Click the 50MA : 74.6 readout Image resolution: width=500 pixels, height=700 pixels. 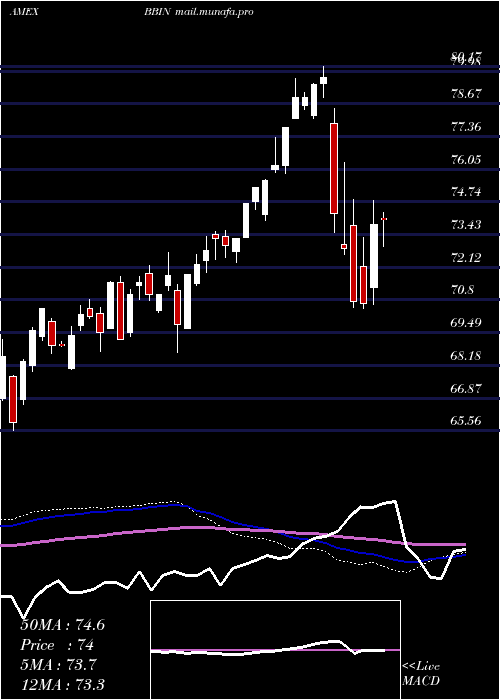coord(62,625)
